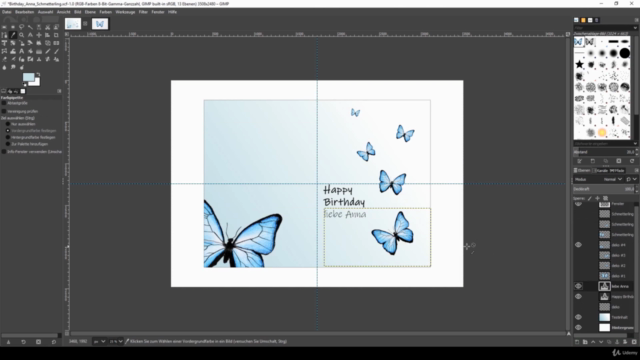
Task: Click the foreground light-blue color swatch
Action: pyautogui.click(x=28, y=76)
